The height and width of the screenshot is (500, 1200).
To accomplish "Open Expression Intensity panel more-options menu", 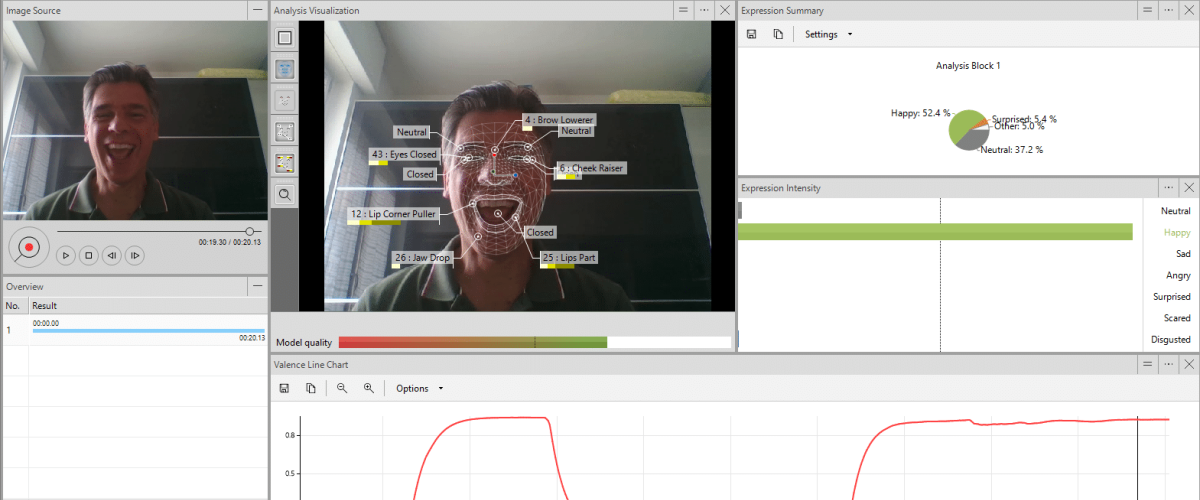I will [1168, 187].
